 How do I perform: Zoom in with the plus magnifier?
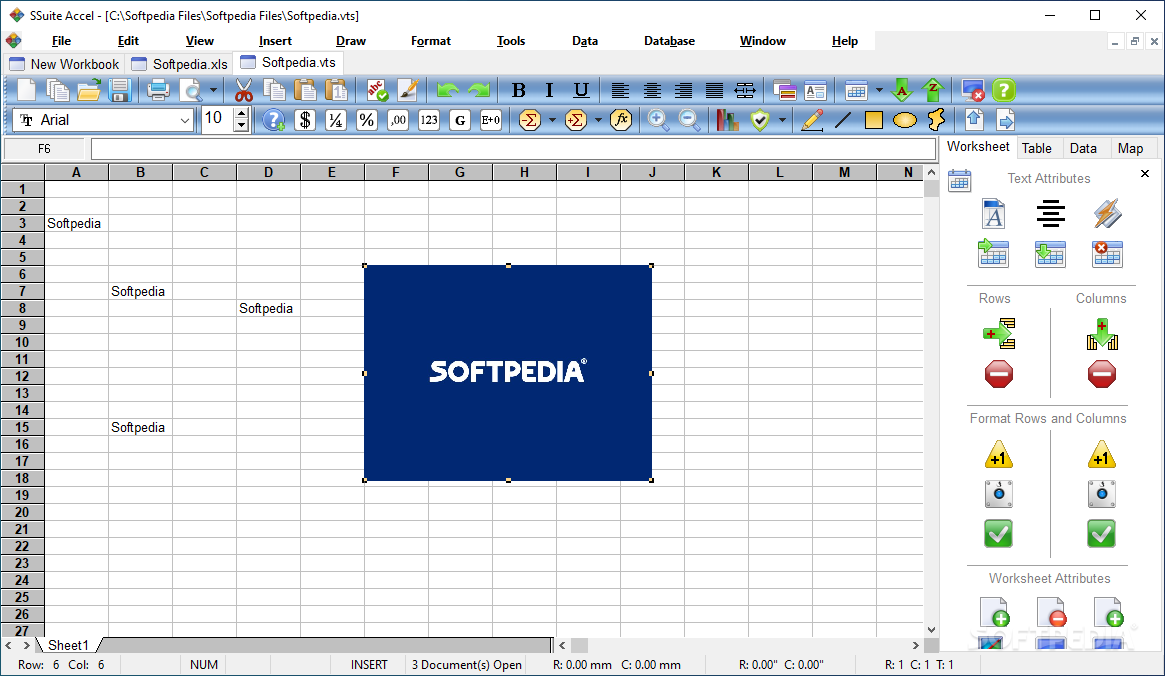658,120
